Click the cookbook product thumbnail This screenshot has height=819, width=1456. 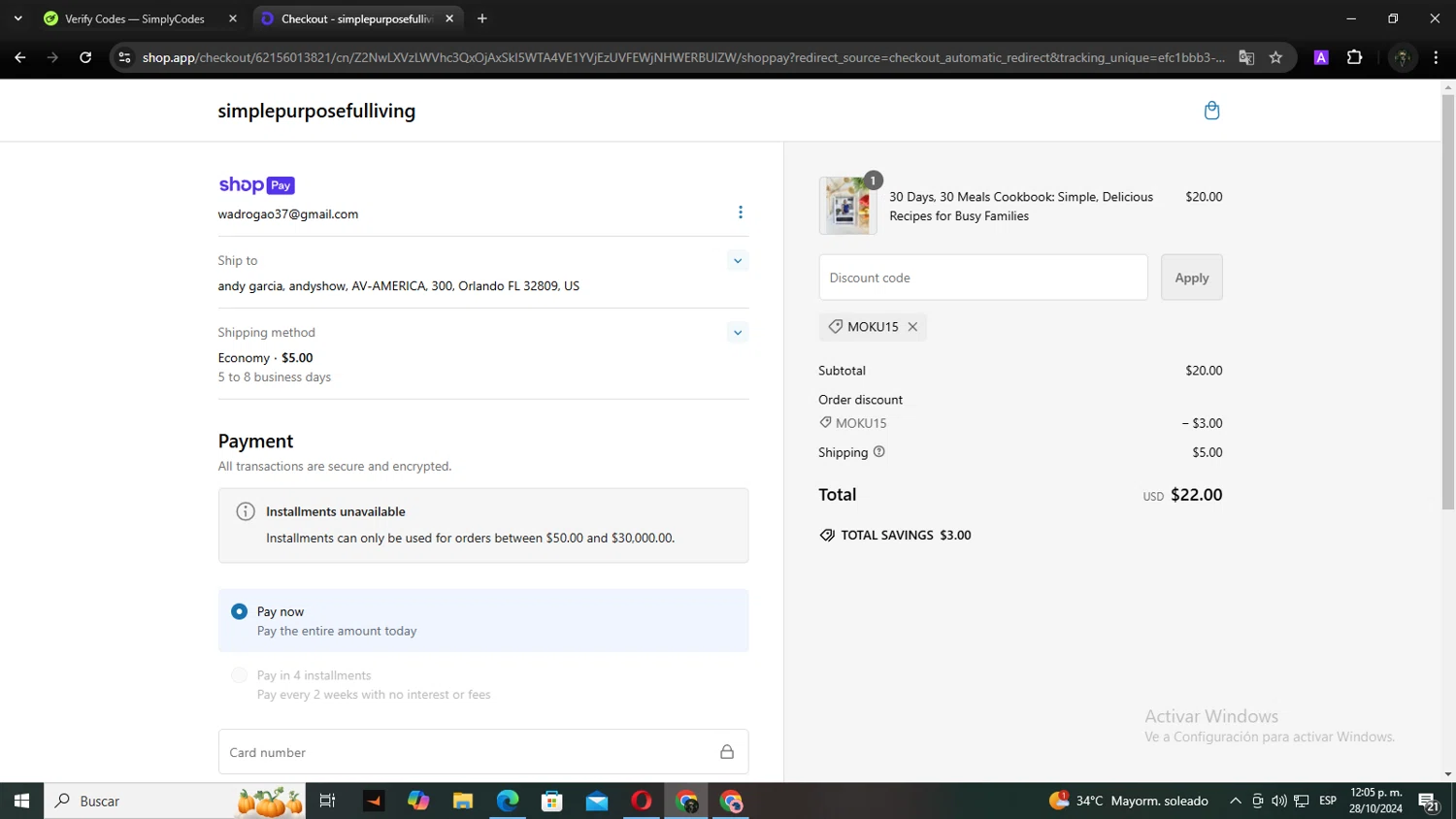847,206
